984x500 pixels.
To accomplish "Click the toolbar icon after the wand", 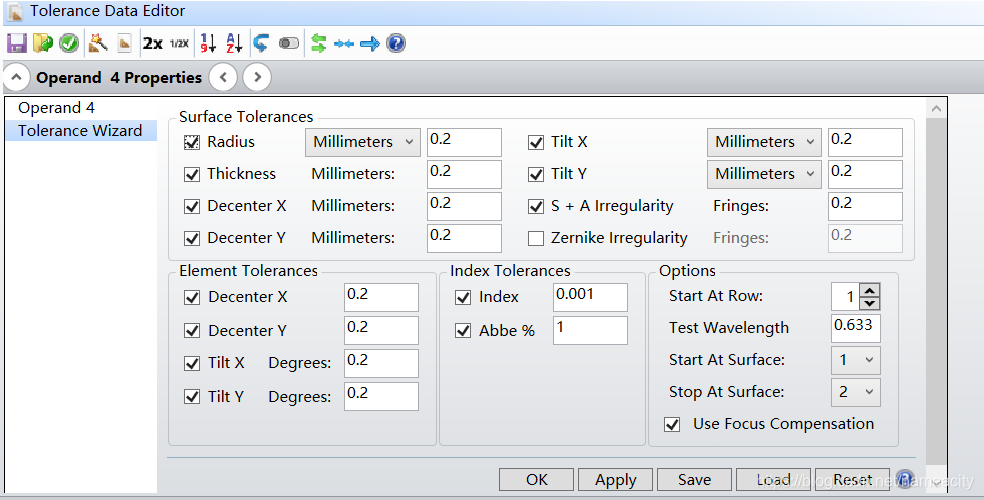I will point(124,43).
